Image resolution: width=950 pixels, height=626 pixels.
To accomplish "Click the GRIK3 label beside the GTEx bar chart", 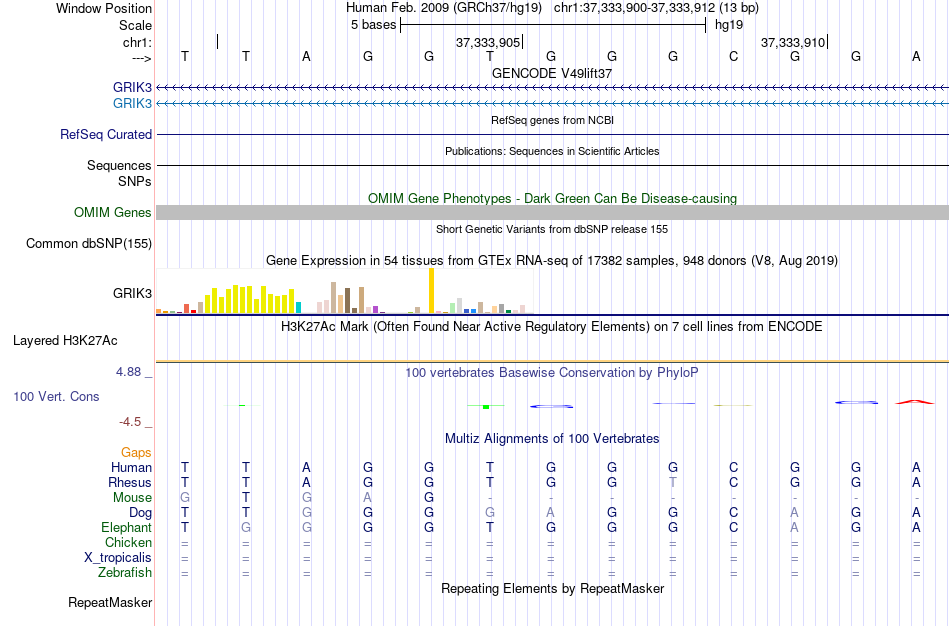I will [132, 293].
